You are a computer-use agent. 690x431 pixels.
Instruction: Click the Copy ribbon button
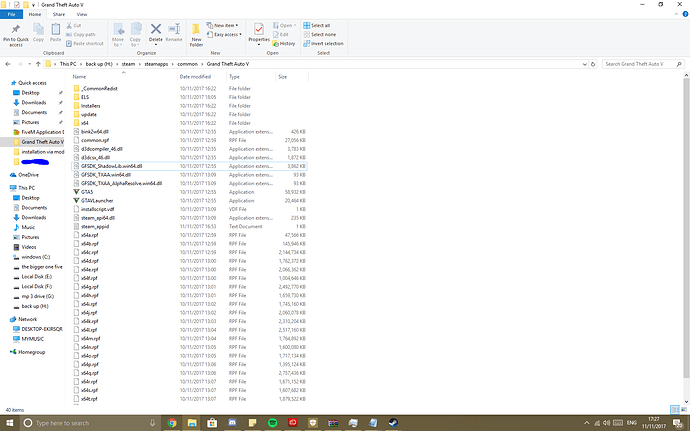click(x=38, y=33)
